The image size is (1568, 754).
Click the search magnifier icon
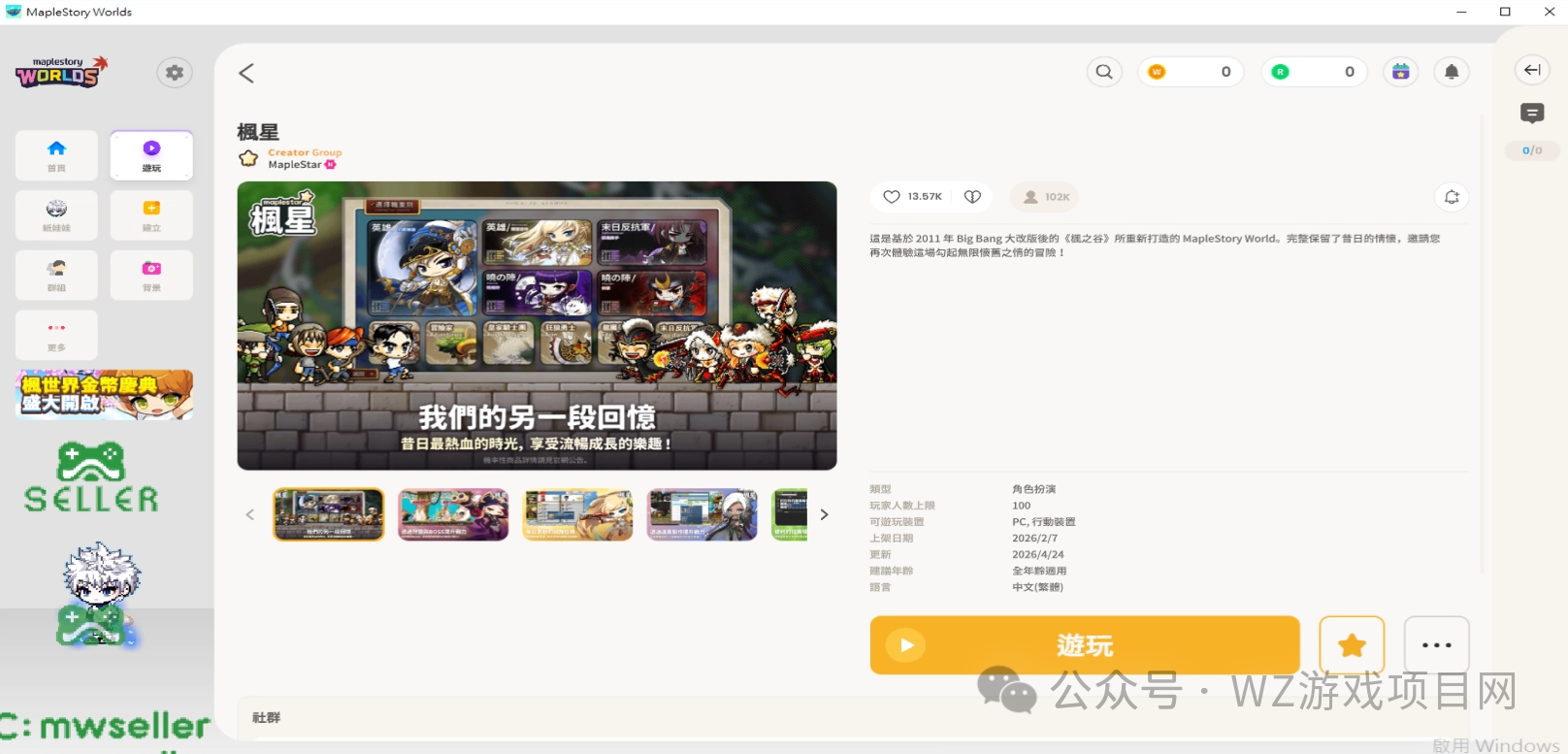(1104, 72)
